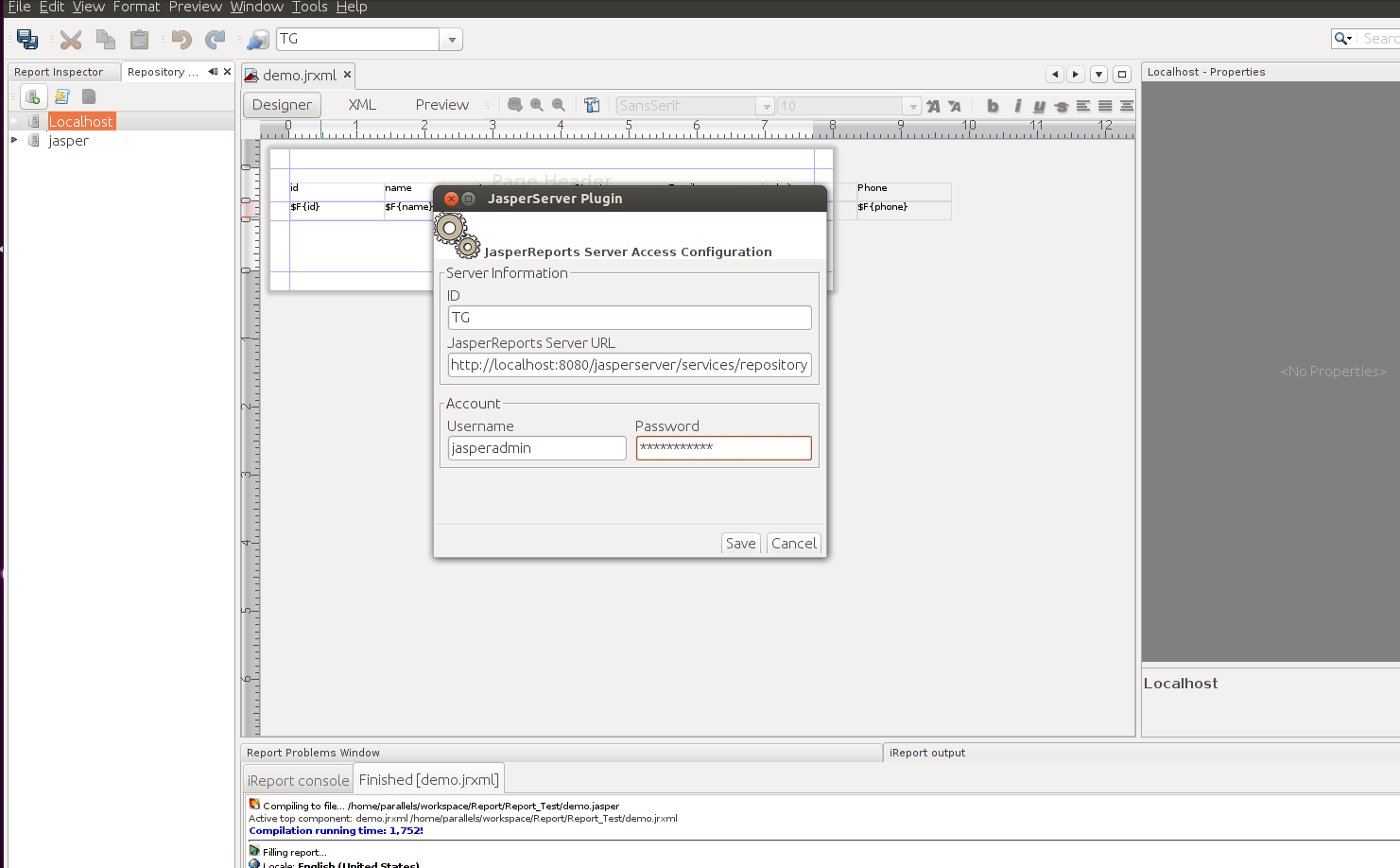Click the Copy icon in main toolbar

[106, 40]
